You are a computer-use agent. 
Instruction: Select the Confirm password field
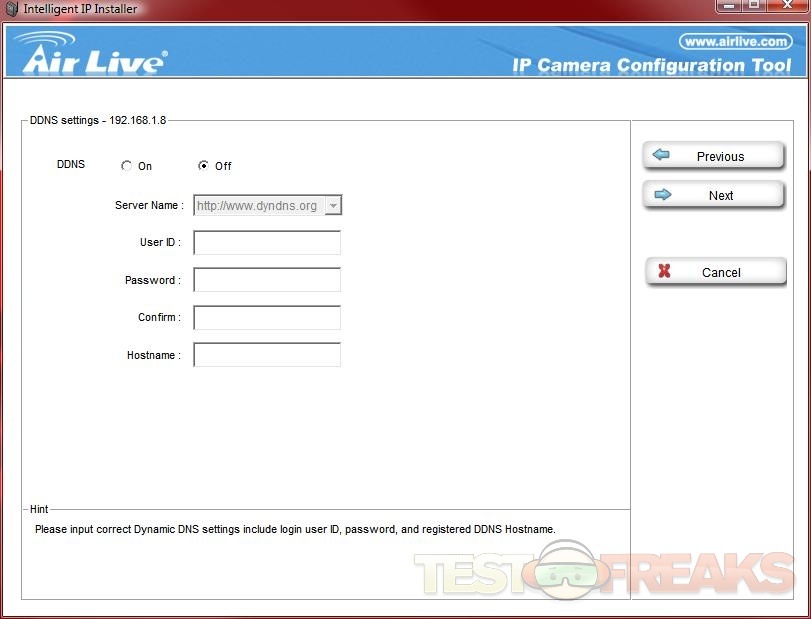tap(267, 318)
